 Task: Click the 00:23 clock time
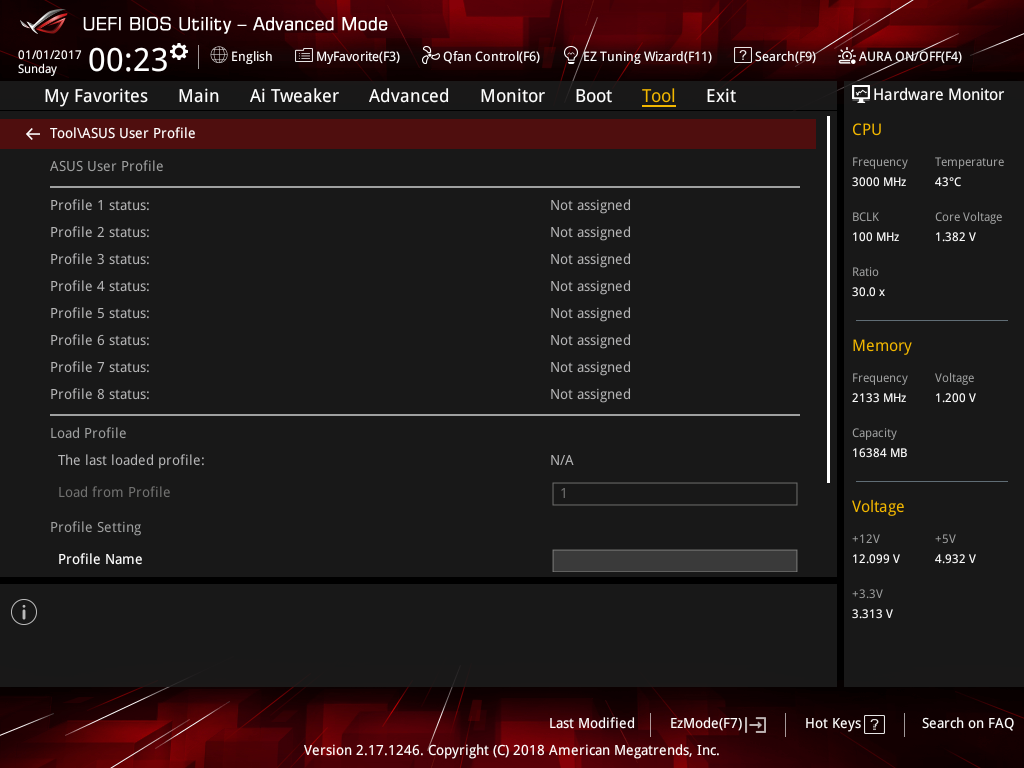128,60
